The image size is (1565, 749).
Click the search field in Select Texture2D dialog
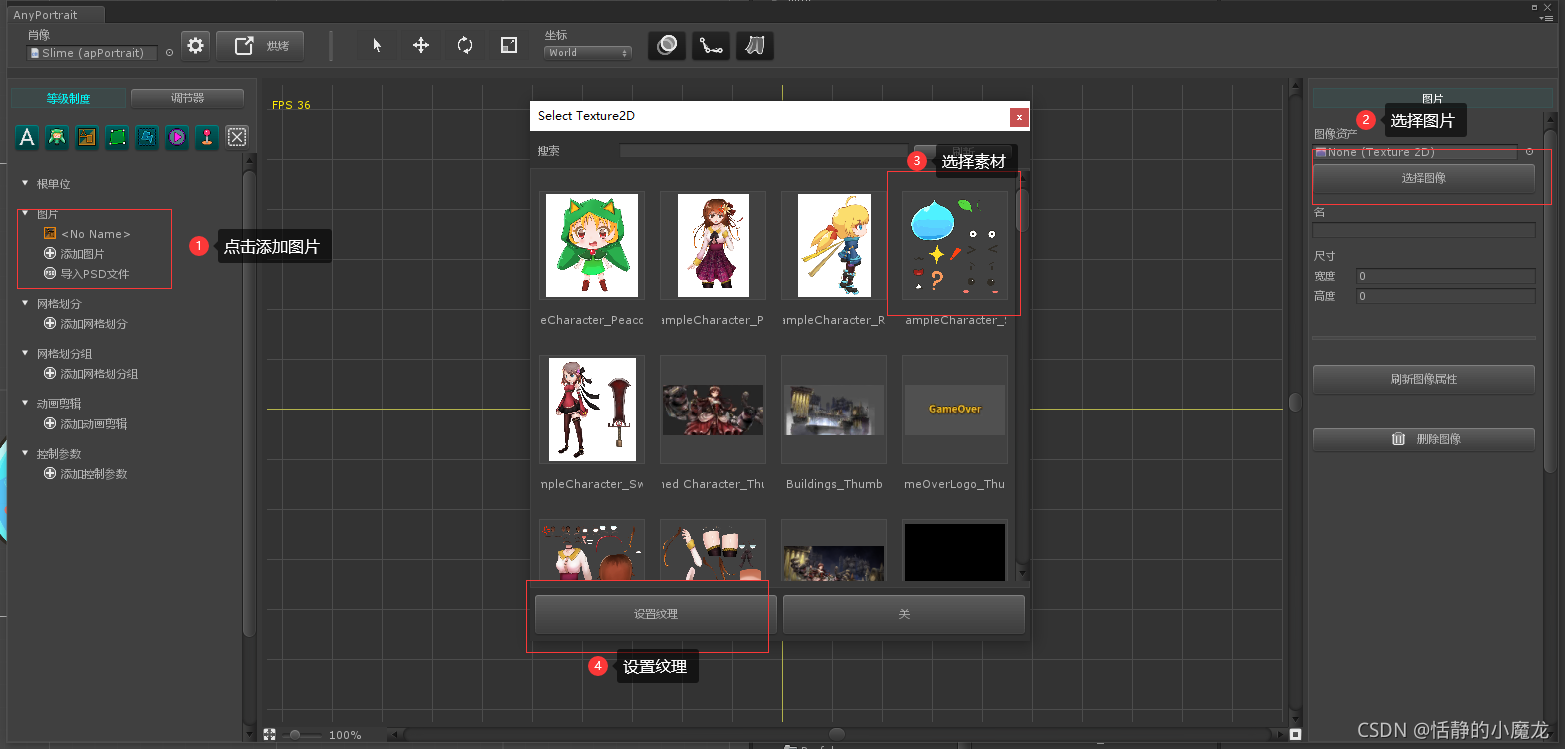coord(763,151)
